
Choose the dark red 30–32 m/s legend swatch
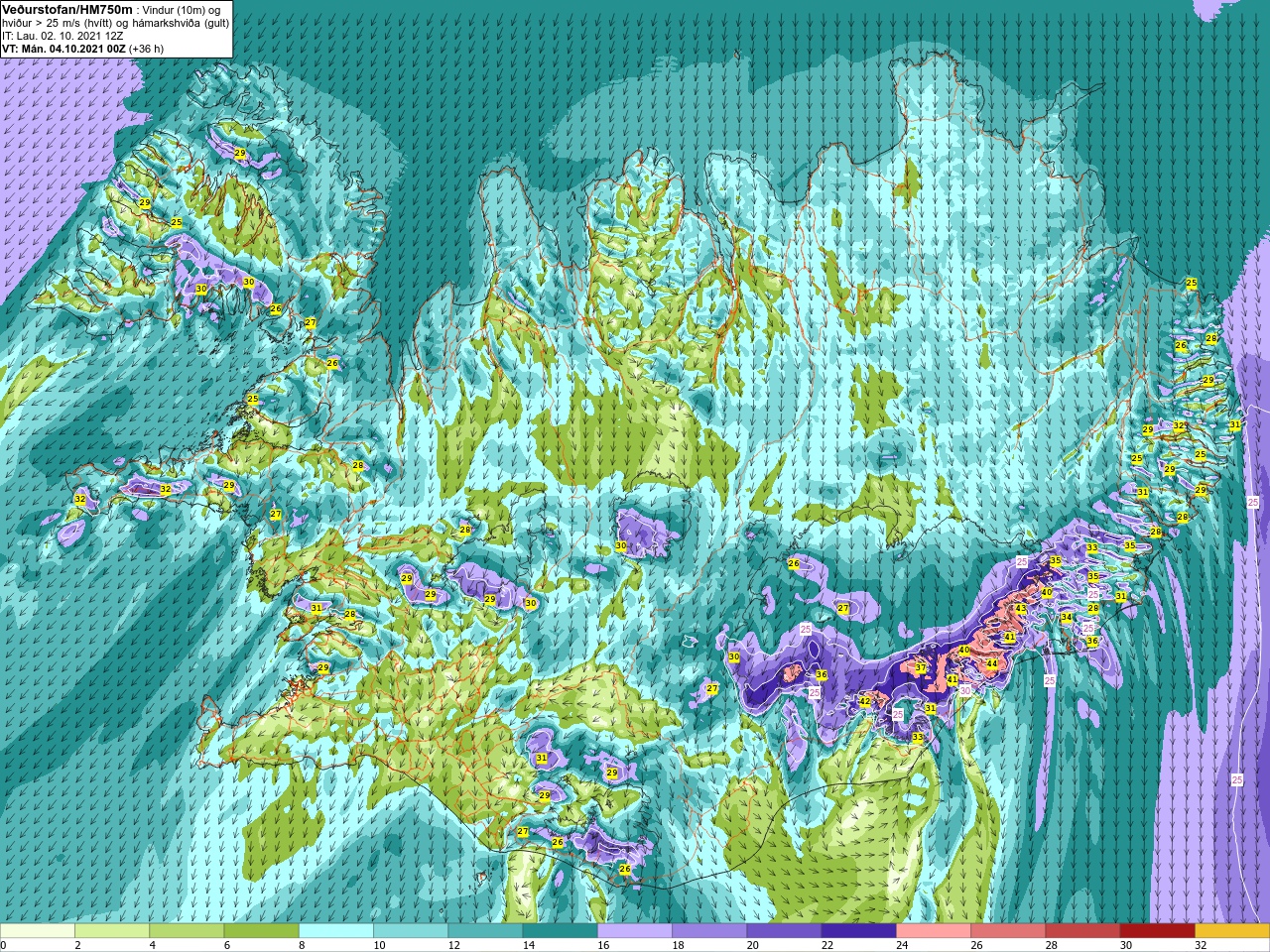tap(1158, 931)
